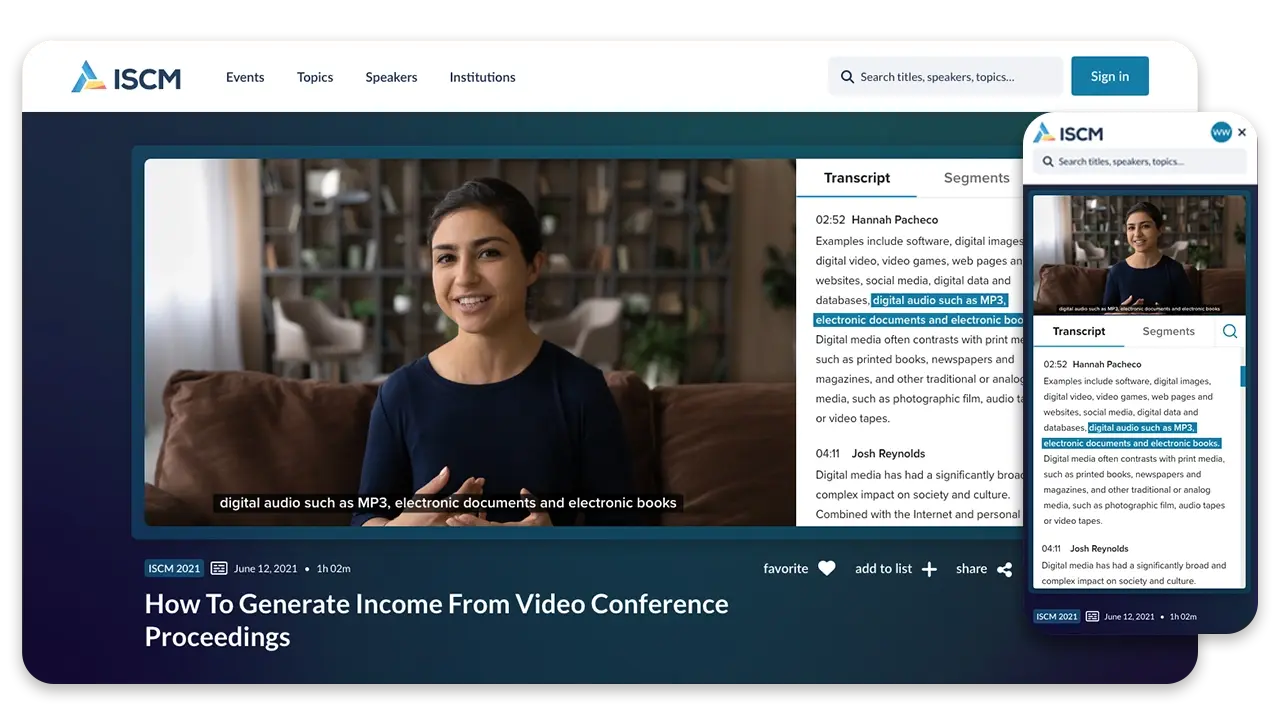Image resolution: width=1280 pixels, height=725 pixels.
Task: Close the mobile preview with the X icon
Action: [1242, 132]
